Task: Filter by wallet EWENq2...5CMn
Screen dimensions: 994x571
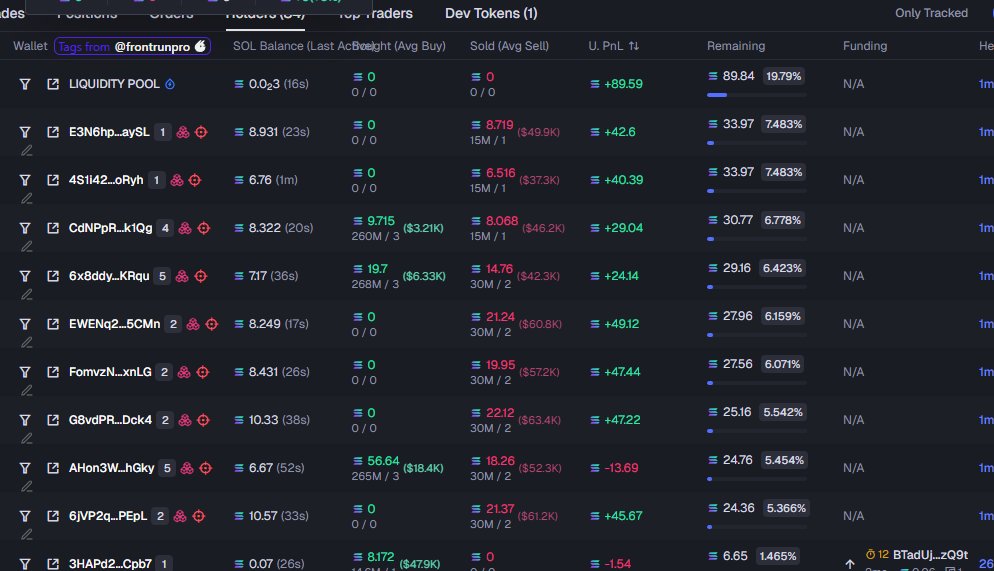Action: pyautogui.click(x=25, y=324)
